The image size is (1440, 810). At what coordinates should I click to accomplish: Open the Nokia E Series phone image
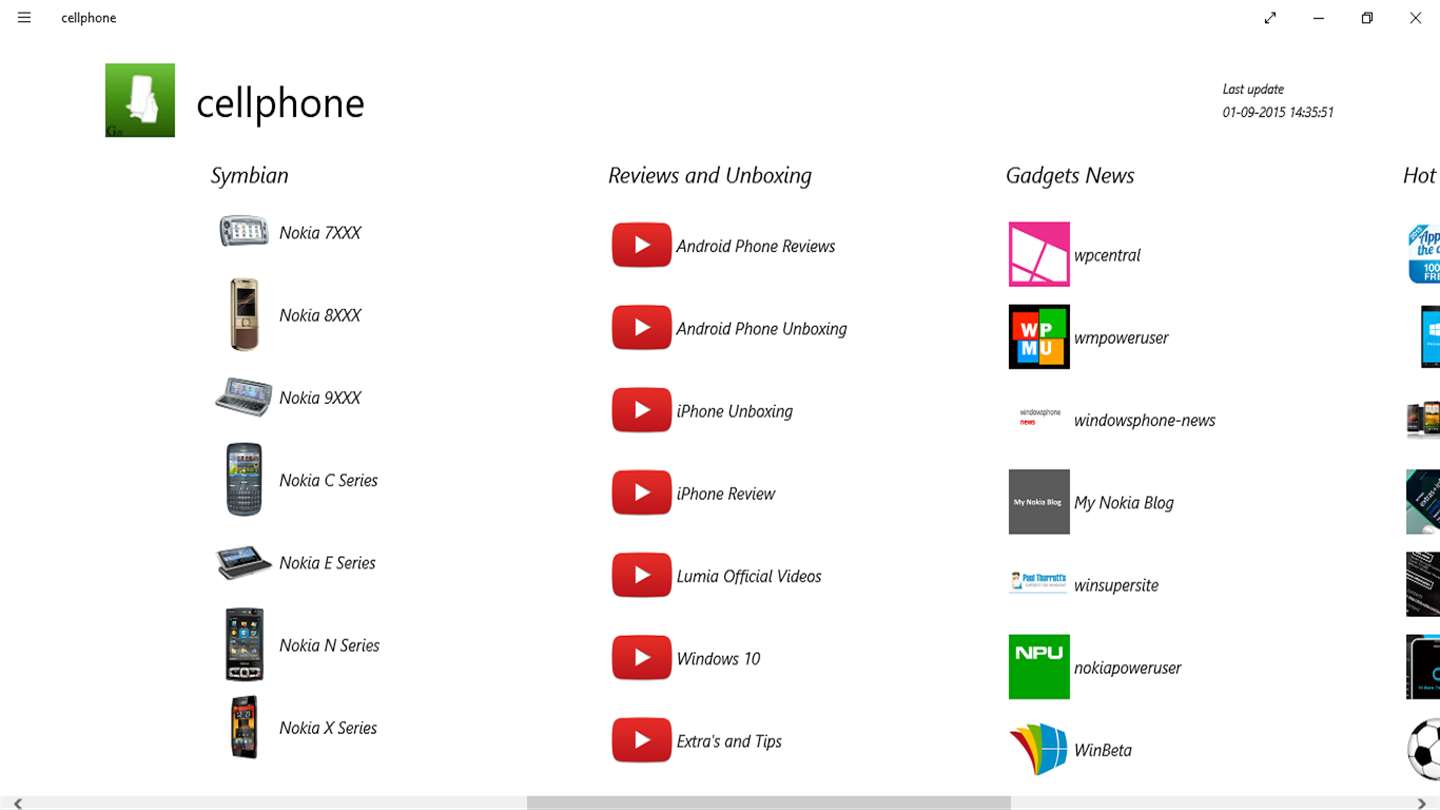click(244, 562)
